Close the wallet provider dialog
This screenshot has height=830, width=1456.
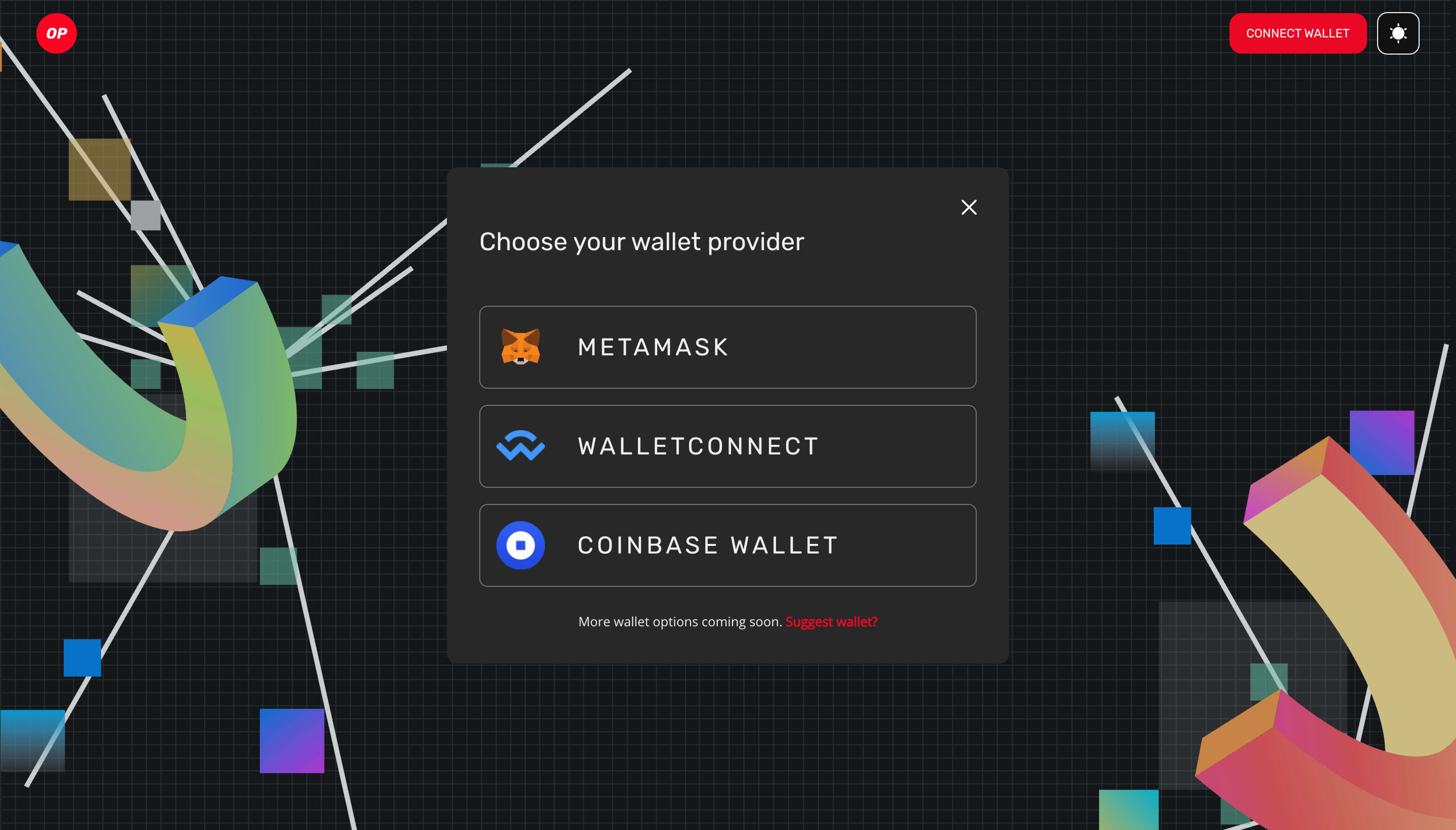(x=969, y=207)
